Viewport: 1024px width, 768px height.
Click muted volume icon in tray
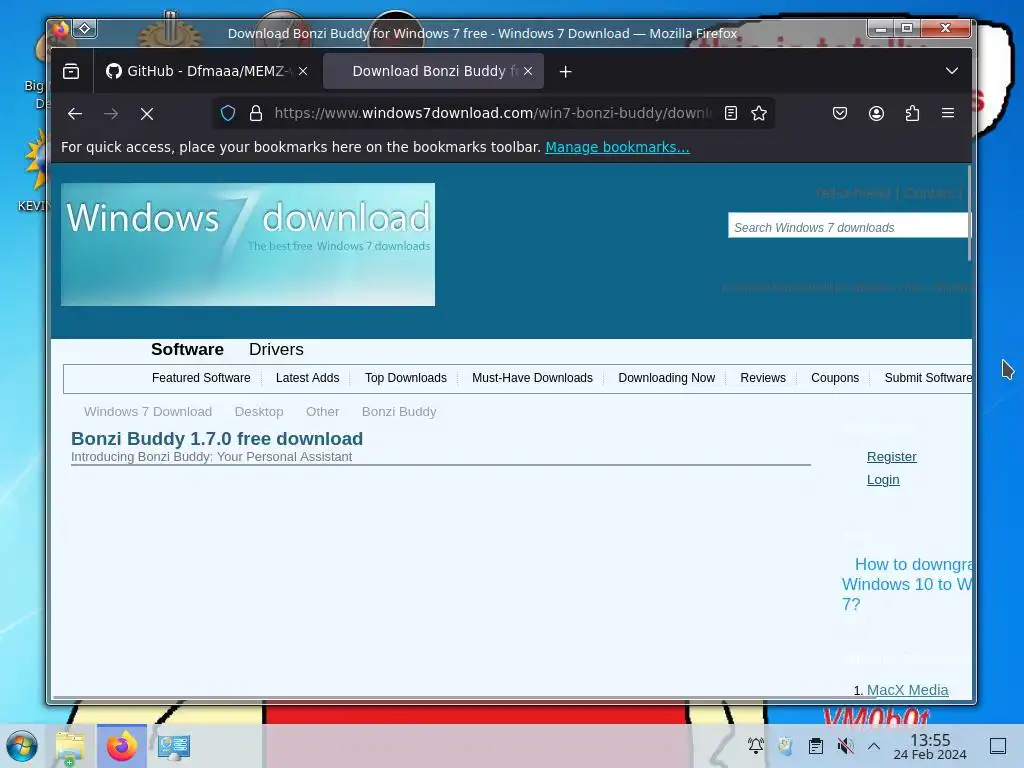point(845,745)
